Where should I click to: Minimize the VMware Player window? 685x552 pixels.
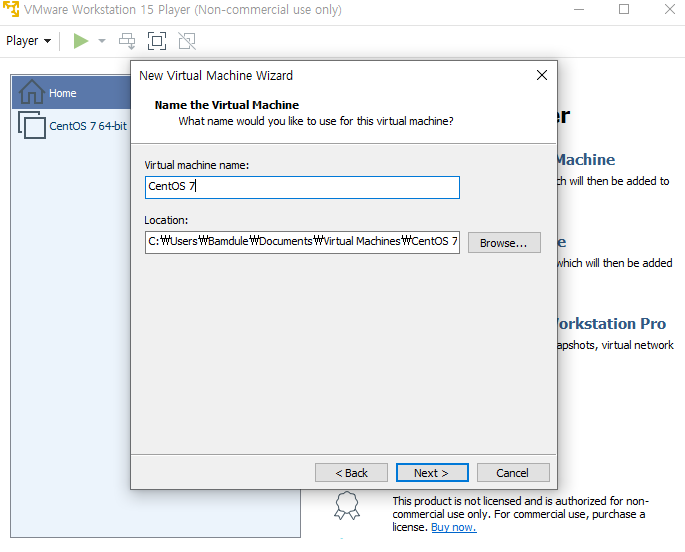(579, 9)
